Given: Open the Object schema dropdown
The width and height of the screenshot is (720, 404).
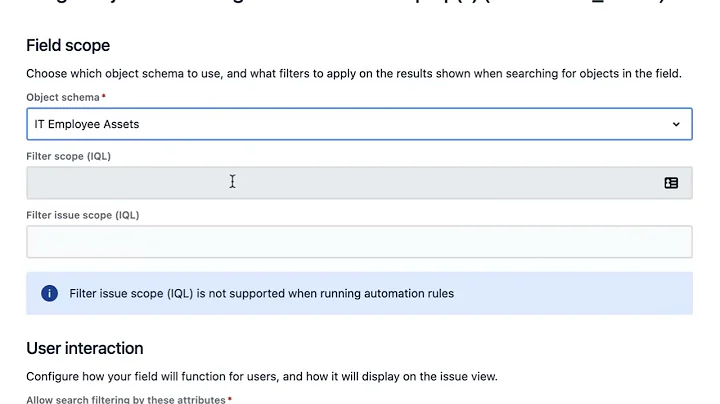Looking at the screenshot, I should pyautogui.click(x=359, y=124).
